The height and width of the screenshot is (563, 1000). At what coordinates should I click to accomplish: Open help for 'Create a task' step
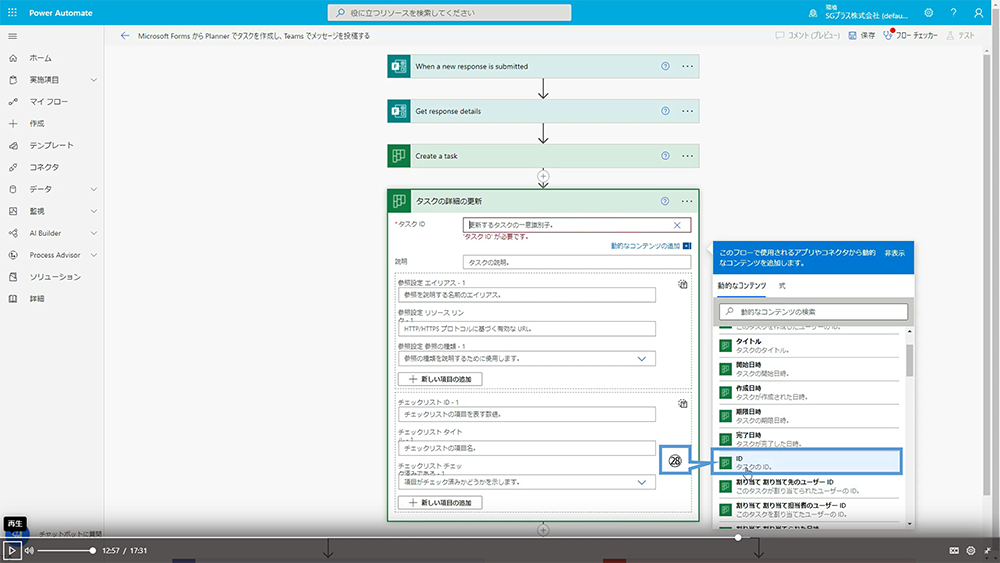click(665, 156)
